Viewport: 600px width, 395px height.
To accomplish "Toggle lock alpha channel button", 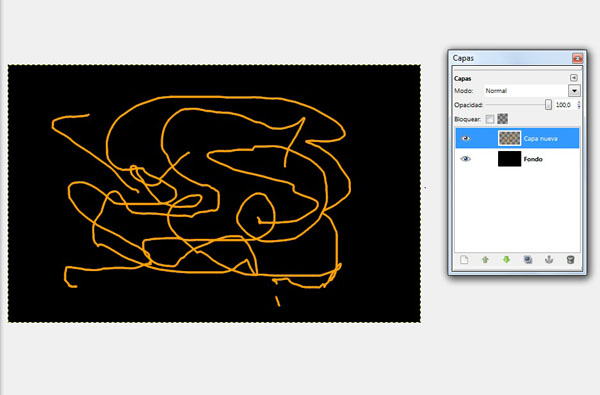I will pyautogui.click(x=502, y=119).
